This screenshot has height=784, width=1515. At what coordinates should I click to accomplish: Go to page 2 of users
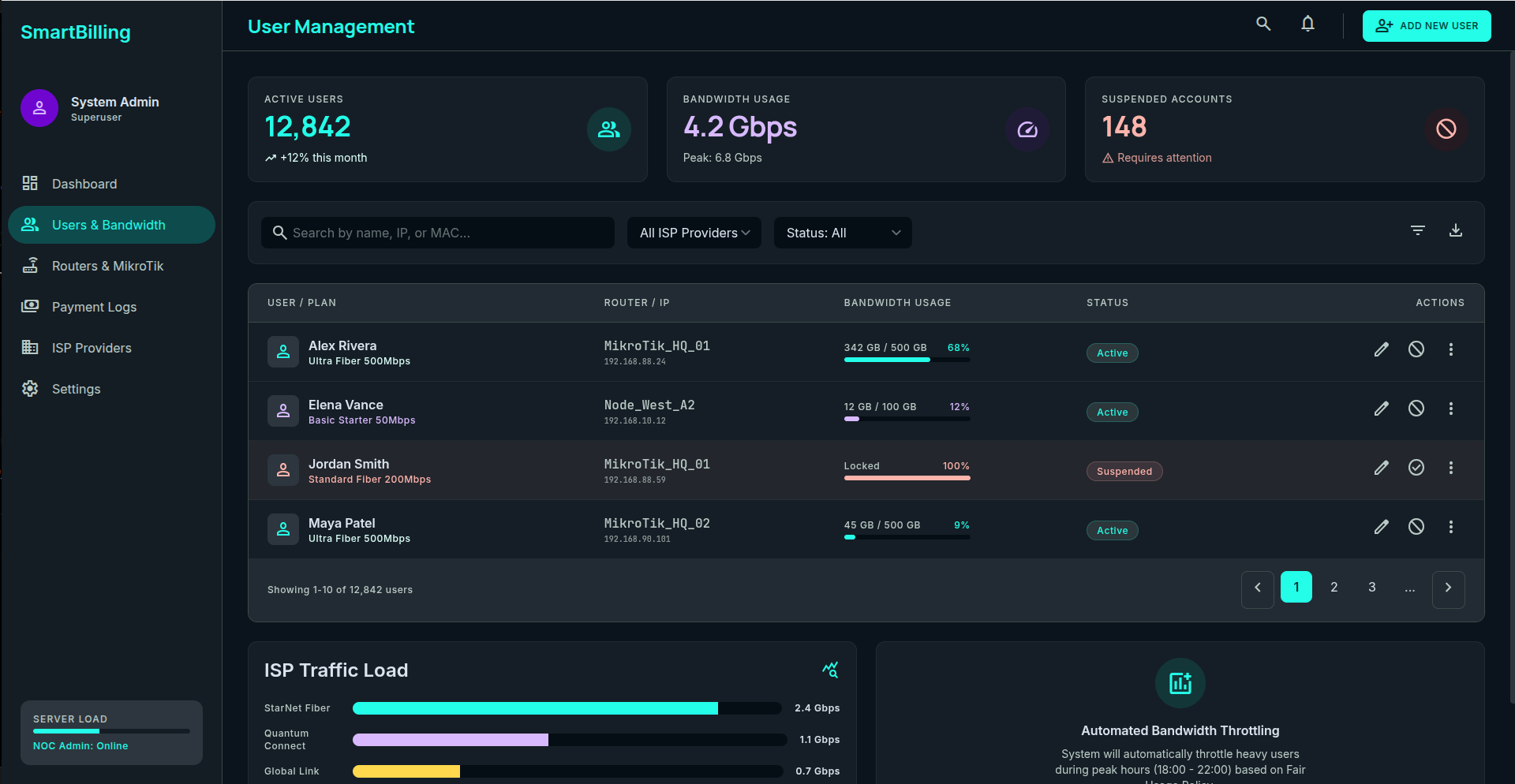[x=1334, y=587]
